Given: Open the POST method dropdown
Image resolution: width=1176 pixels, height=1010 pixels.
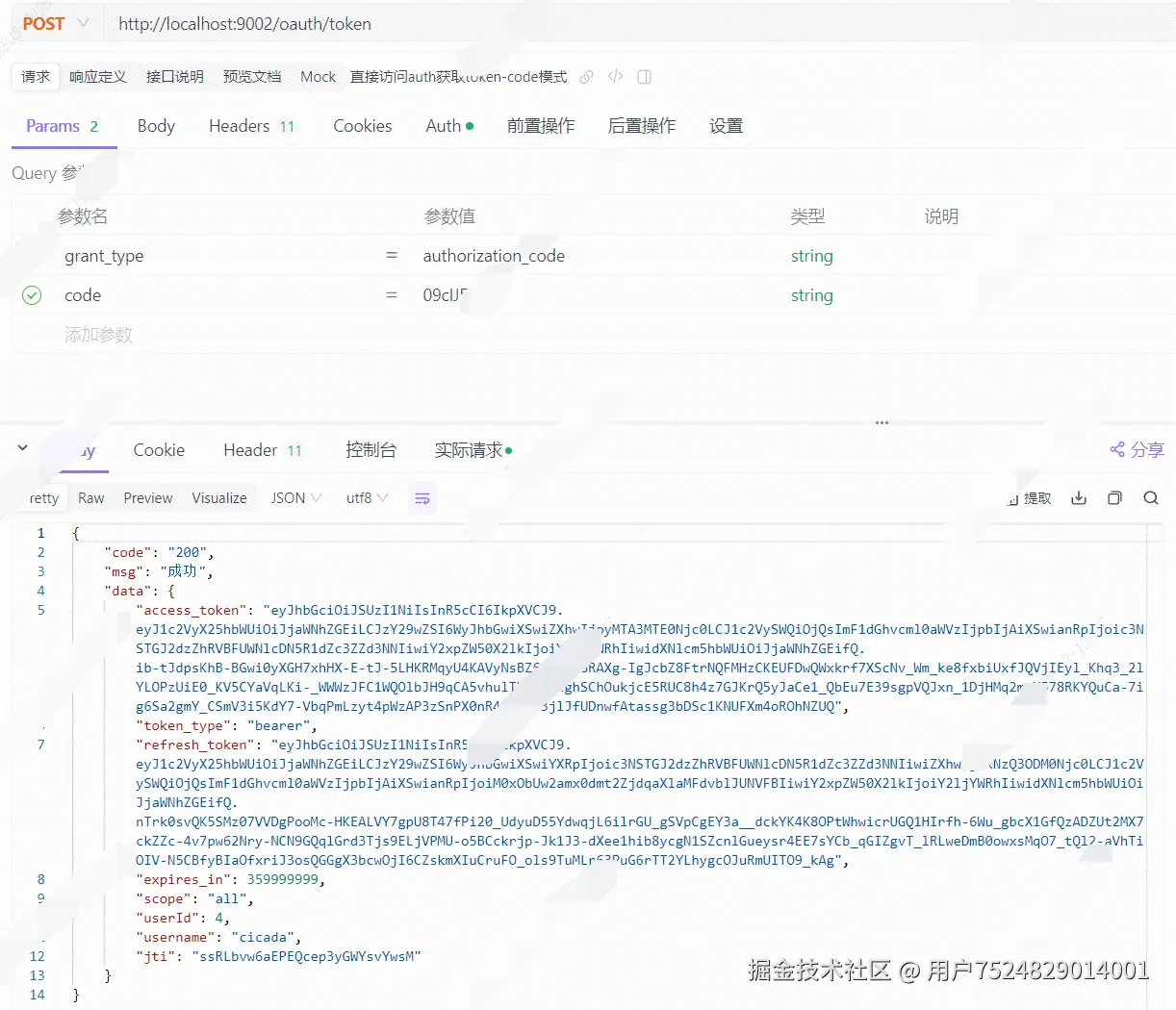Looking at the screenshot, I should tap(55, 24).
